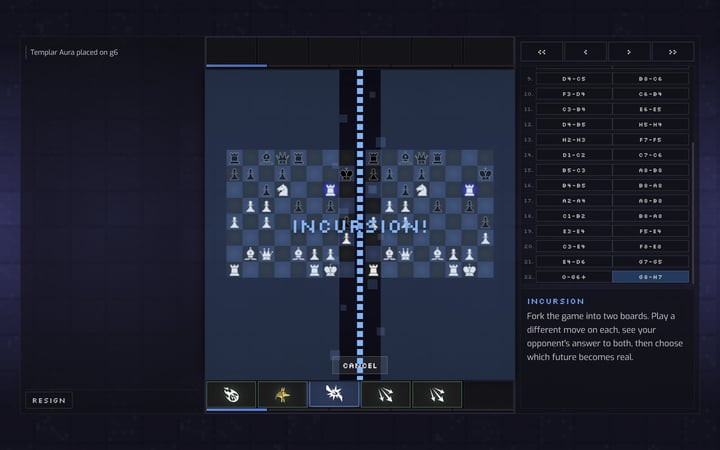Click the white pawn on left board a4
720x450 pixels.
pos(234,222)
